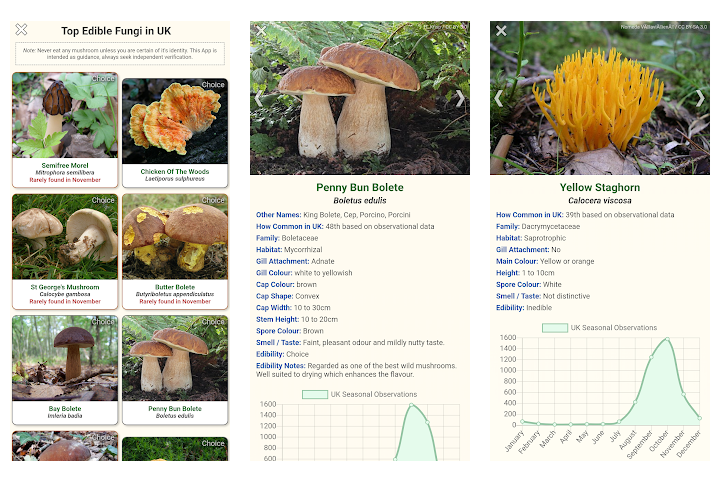Click 'Penny Bun Bolete' title in detail view
Image resolution: width=718 pixels, height=484 pixels.
[360, 187]
